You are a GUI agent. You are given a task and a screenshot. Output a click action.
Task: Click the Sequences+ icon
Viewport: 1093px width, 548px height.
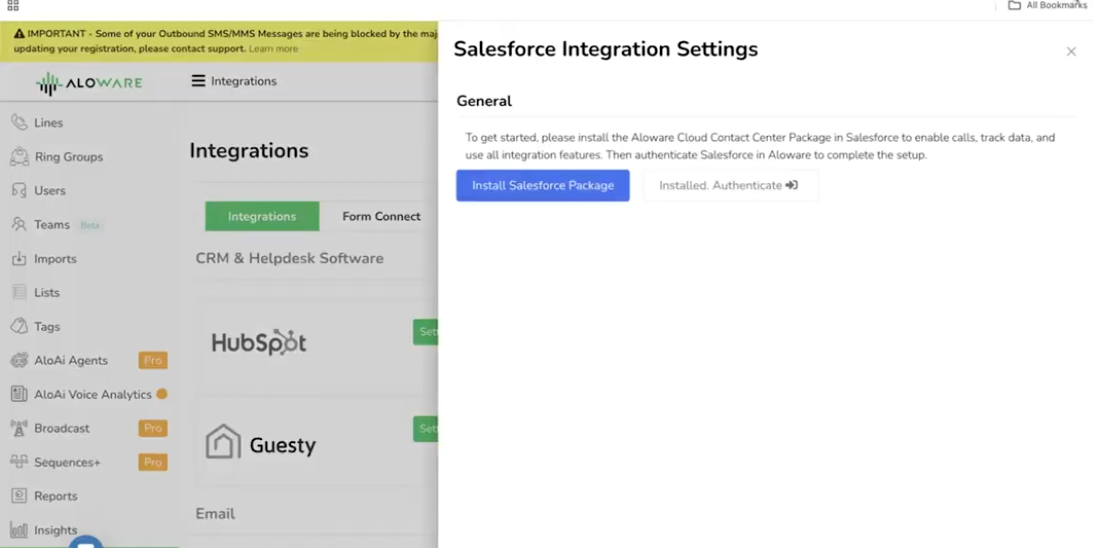19,462
